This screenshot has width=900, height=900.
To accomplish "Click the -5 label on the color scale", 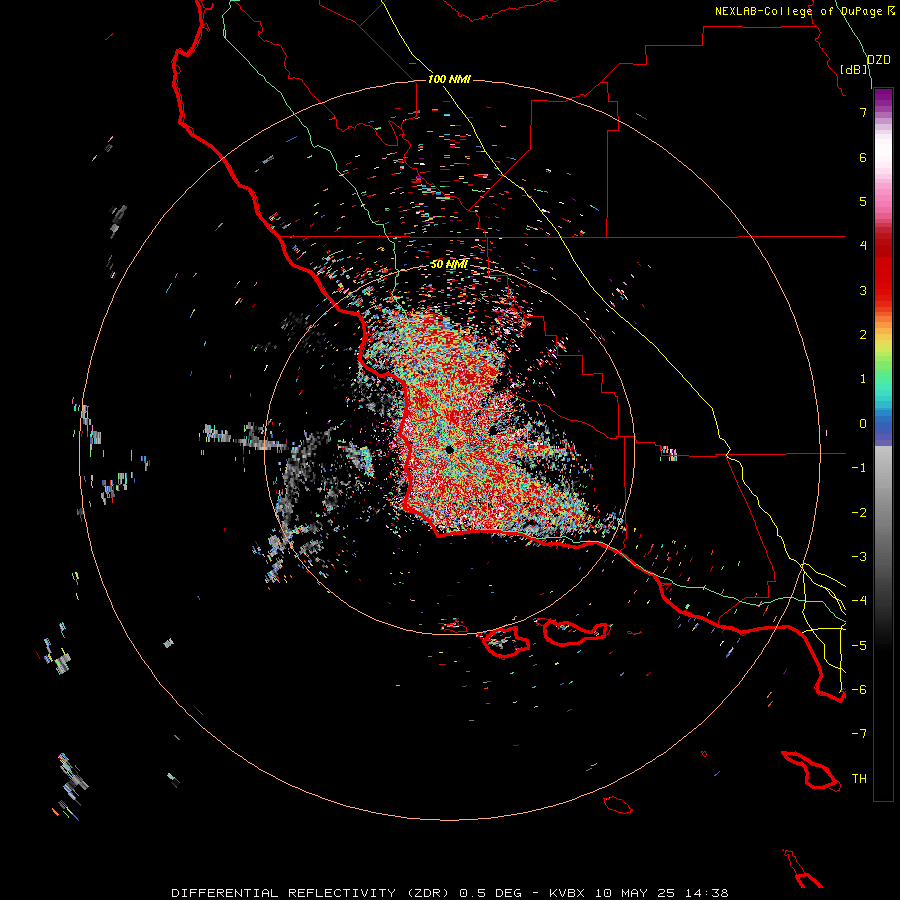I will [x=859, y=646].
